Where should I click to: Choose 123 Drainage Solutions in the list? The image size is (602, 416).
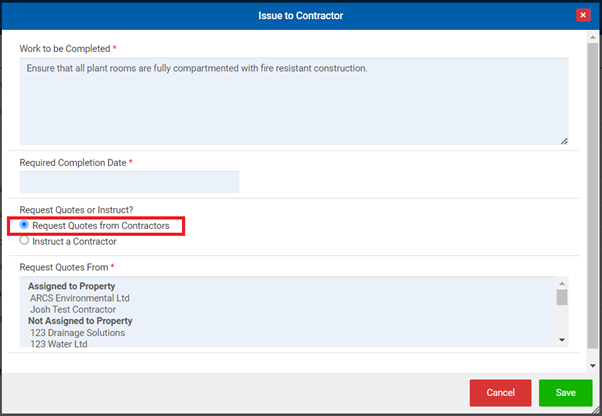[x=78, y=332]
